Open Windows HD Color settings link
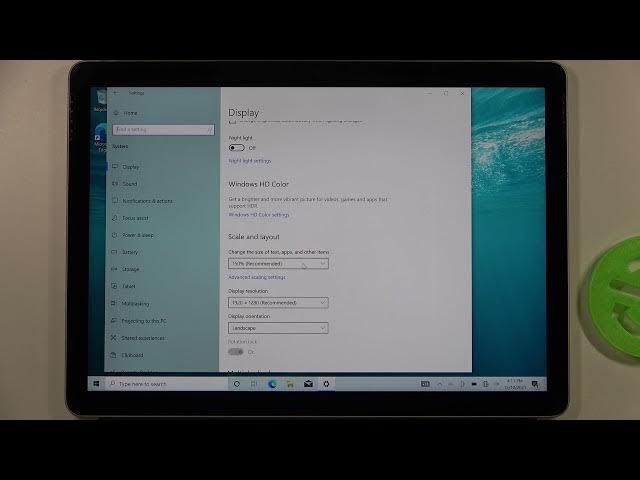Screen dimensions: 640x480 259,215
